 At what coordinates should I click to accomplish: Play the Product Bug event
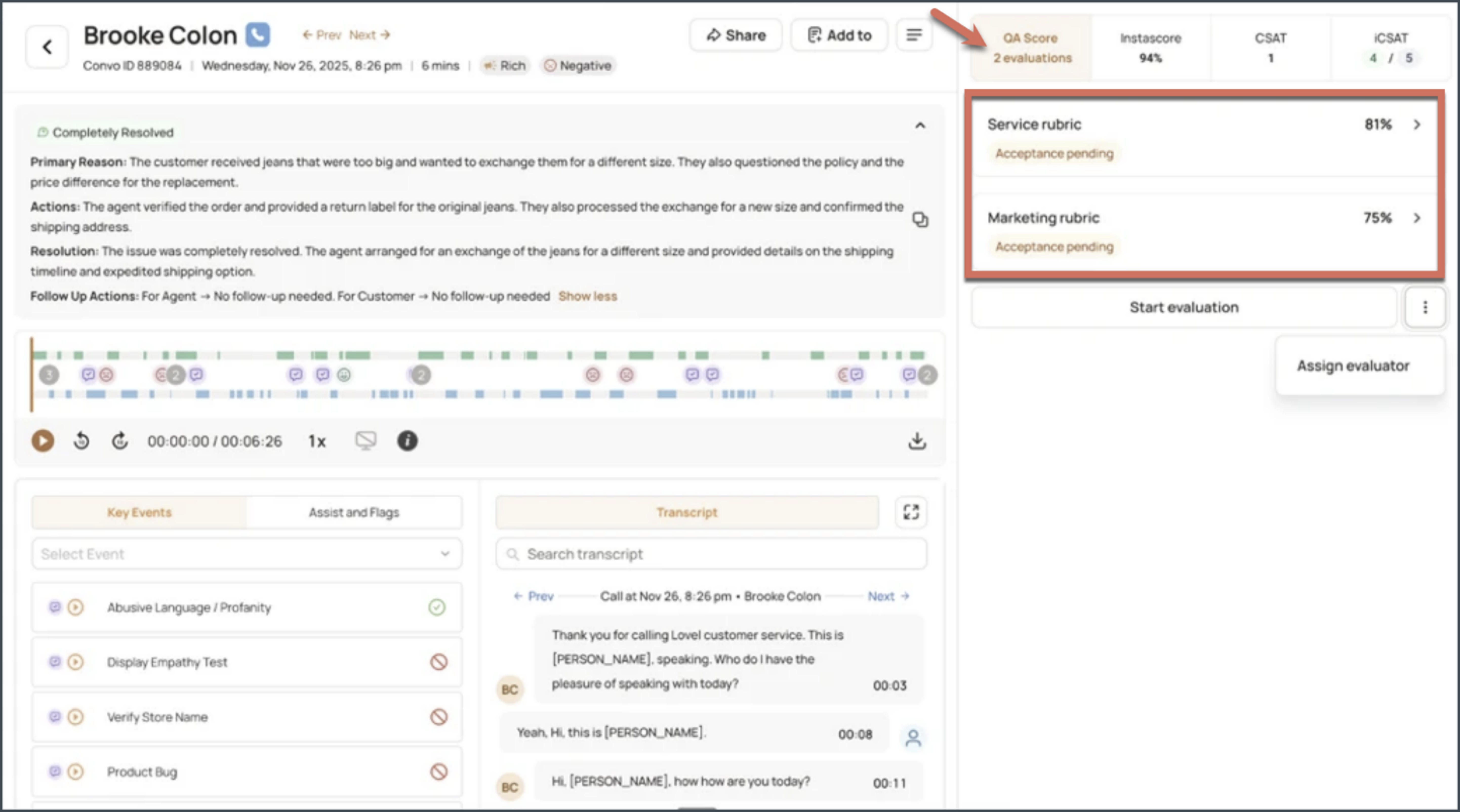tap(75, 772)
